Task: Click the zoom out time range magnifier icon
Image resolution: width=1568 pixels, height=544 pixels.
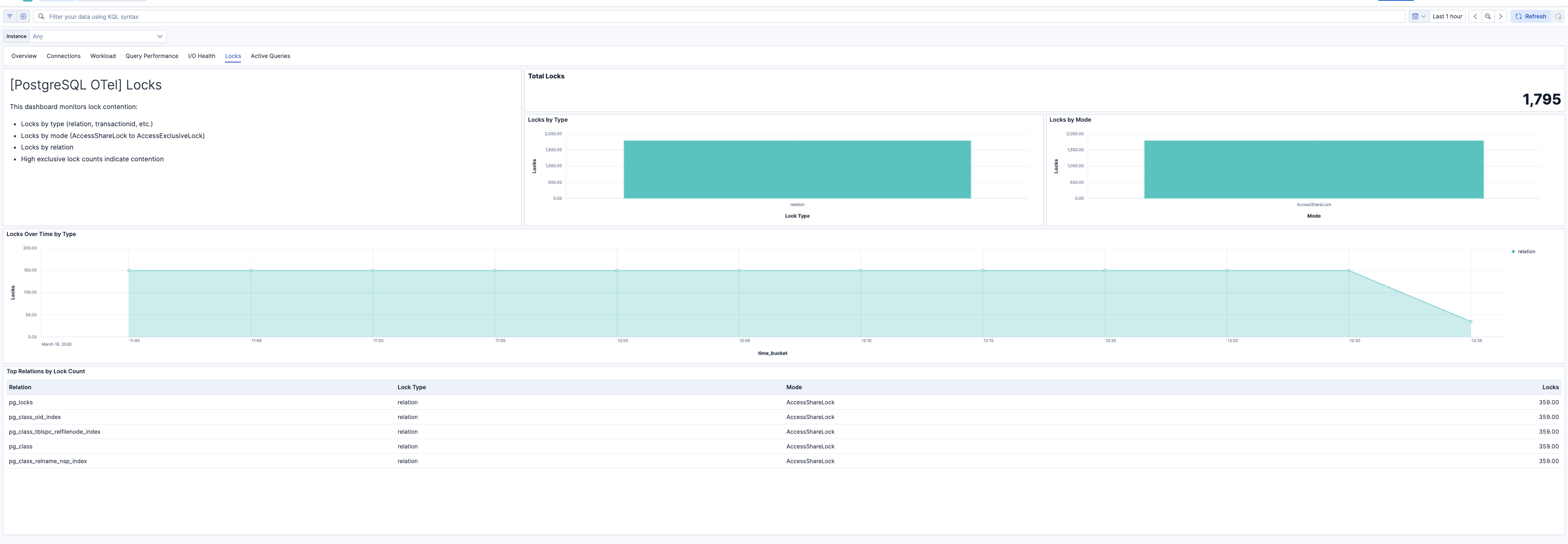Action: [x=1488, y=16]
